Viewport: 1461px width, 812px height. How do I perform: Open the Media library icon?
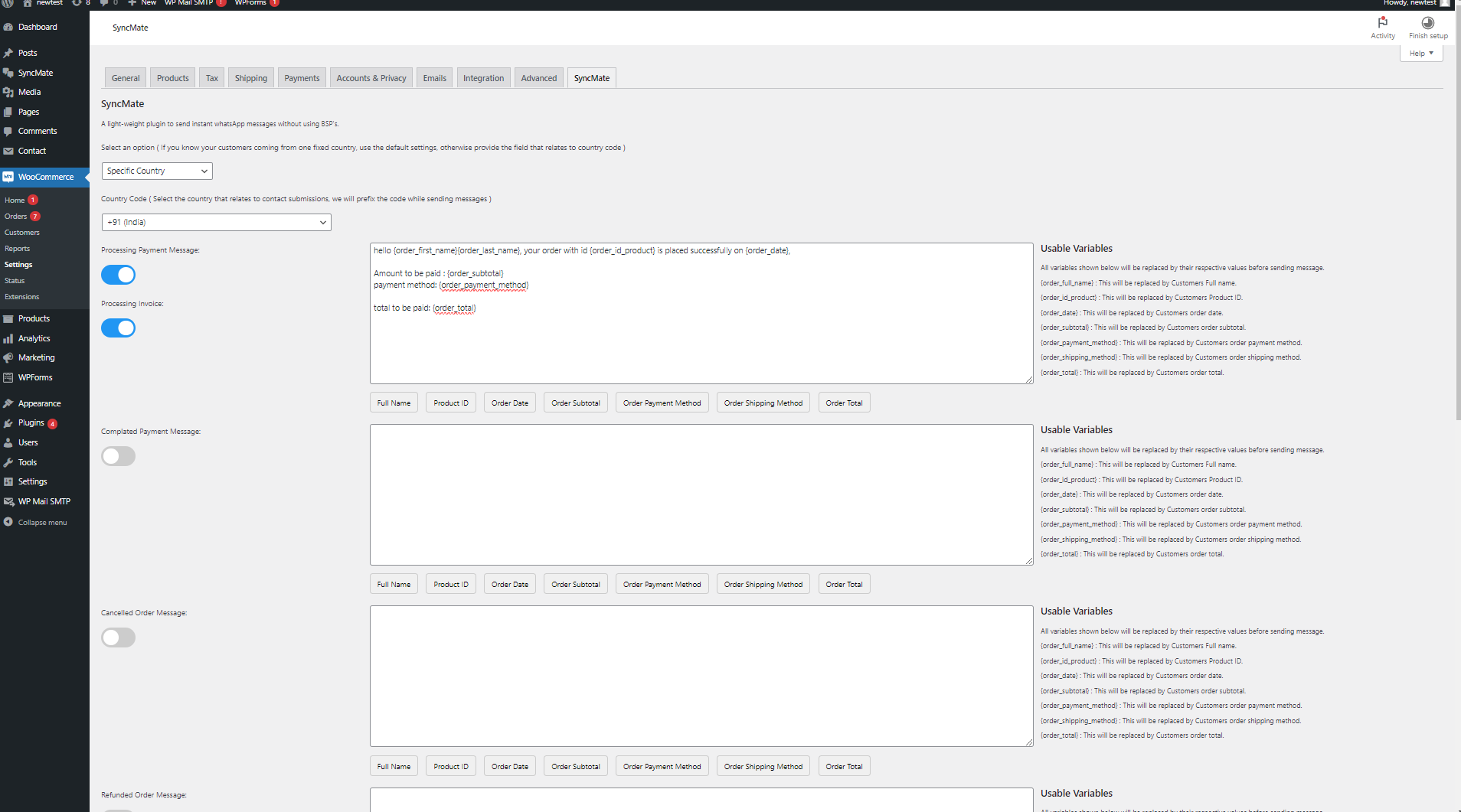(8, 92)
